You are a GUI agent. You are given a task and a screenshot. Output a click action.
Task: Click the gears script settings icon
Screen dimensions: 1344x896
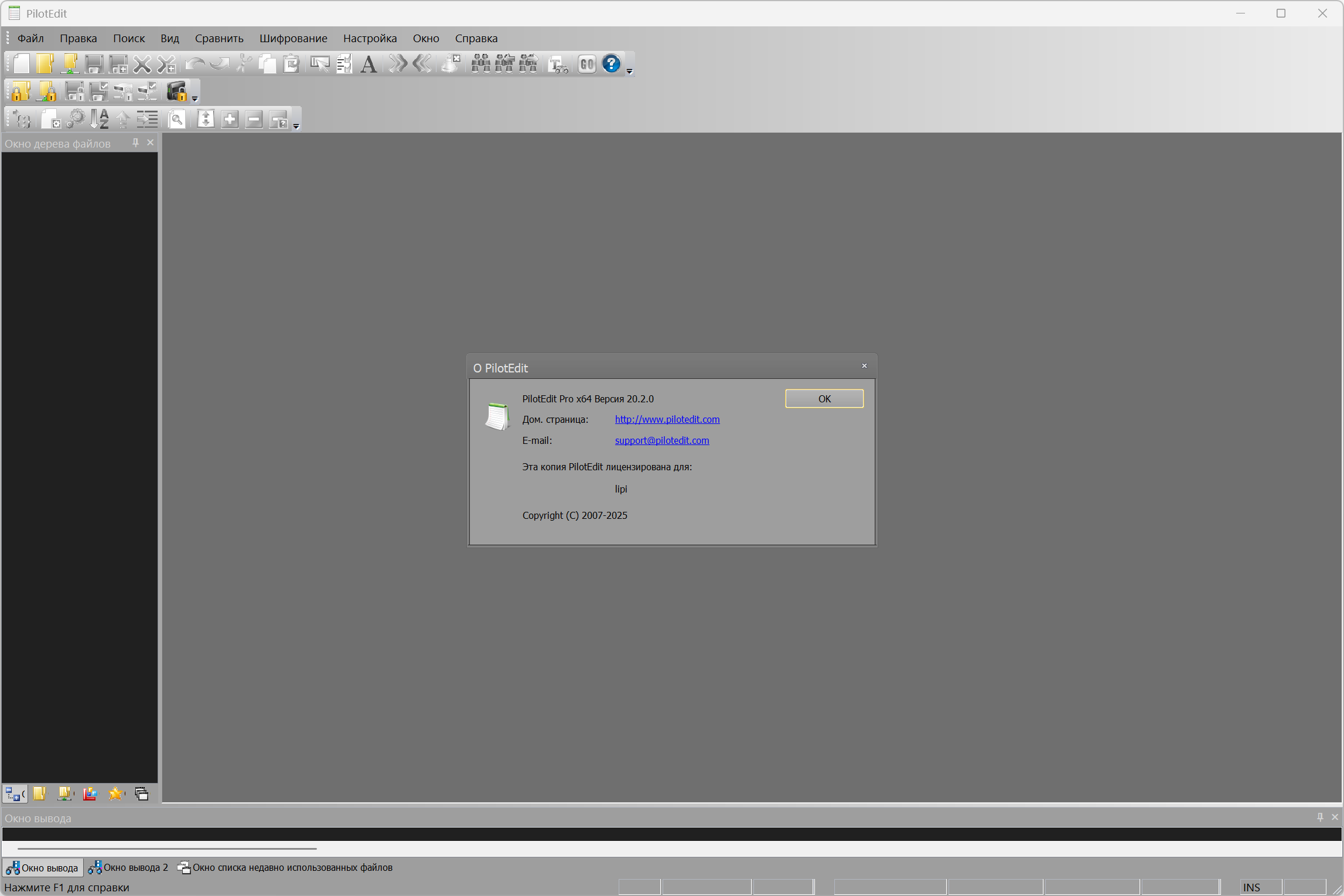pyautogui.click(x=75, y=119)
